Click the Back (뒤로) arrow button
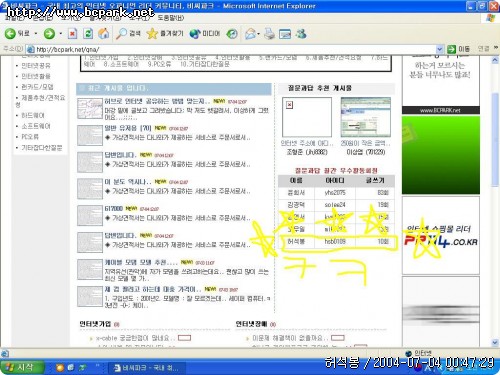The width and height of the screenshot is (500, 375). coord(17,33)
